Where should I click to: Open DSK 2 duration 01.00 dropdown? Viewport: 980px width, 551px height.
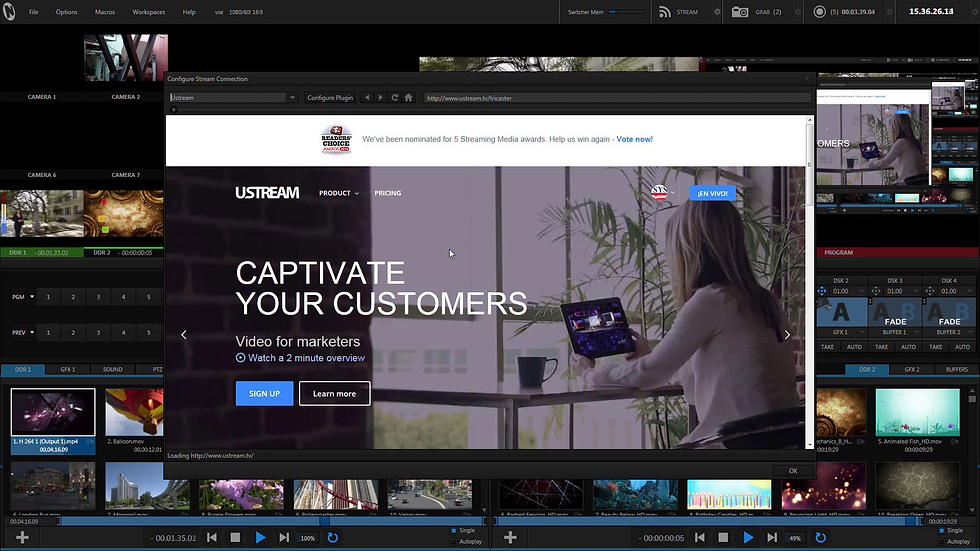click(x=861, y=291)
